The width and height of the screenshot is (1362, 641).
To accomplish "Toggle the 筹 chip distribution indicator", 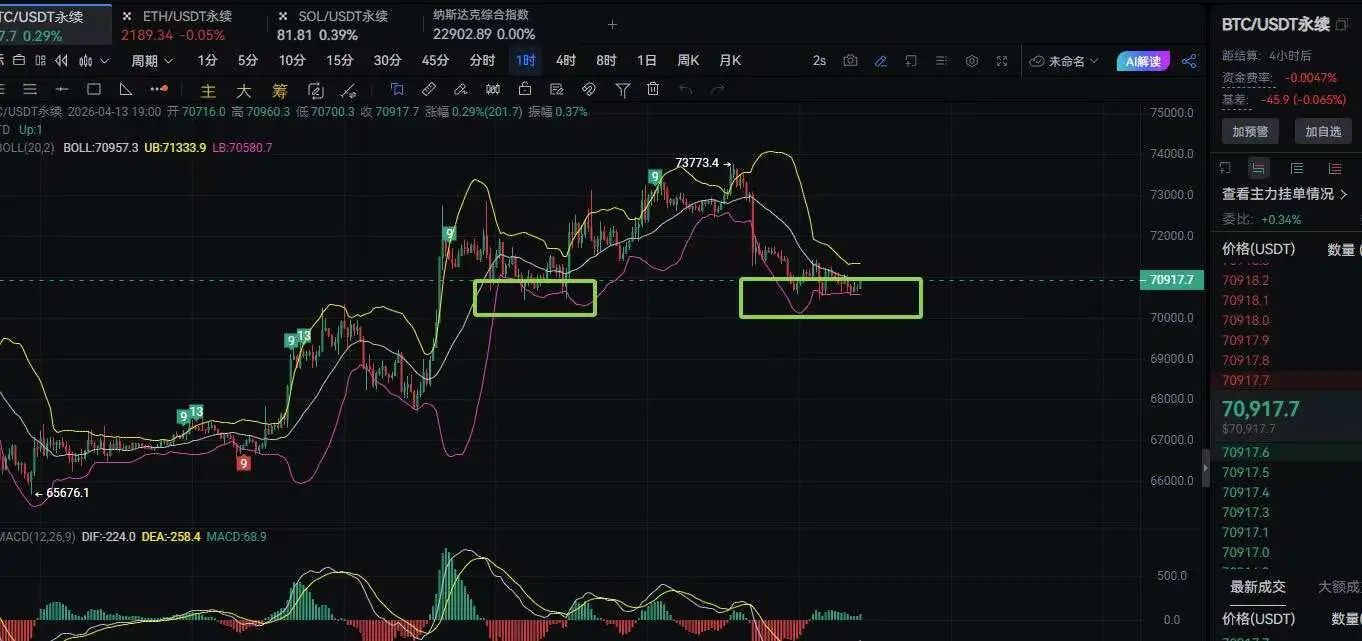I will click(280, 90).
